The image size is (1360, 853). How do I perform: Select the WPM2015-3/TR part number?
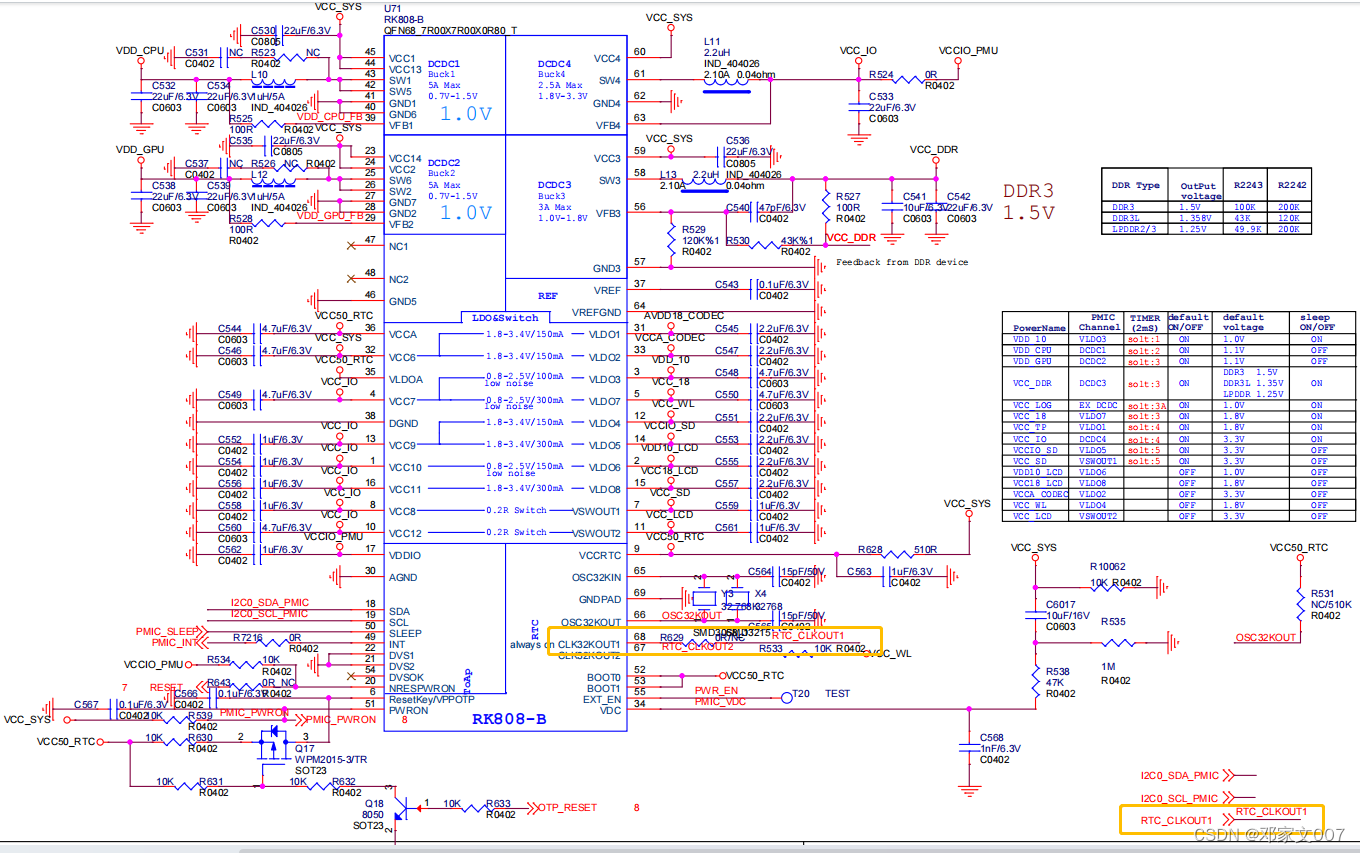click(330, 759)
